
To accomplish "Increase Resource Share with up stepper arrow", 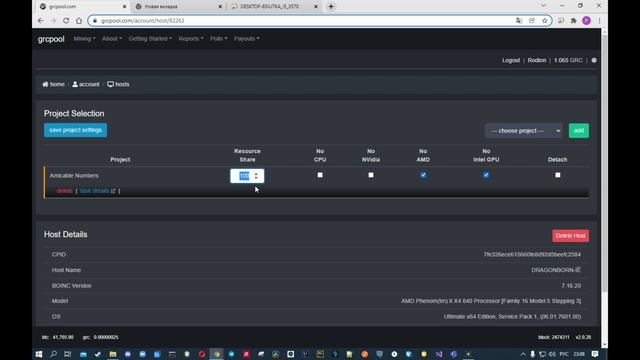I will pos(256,173).
